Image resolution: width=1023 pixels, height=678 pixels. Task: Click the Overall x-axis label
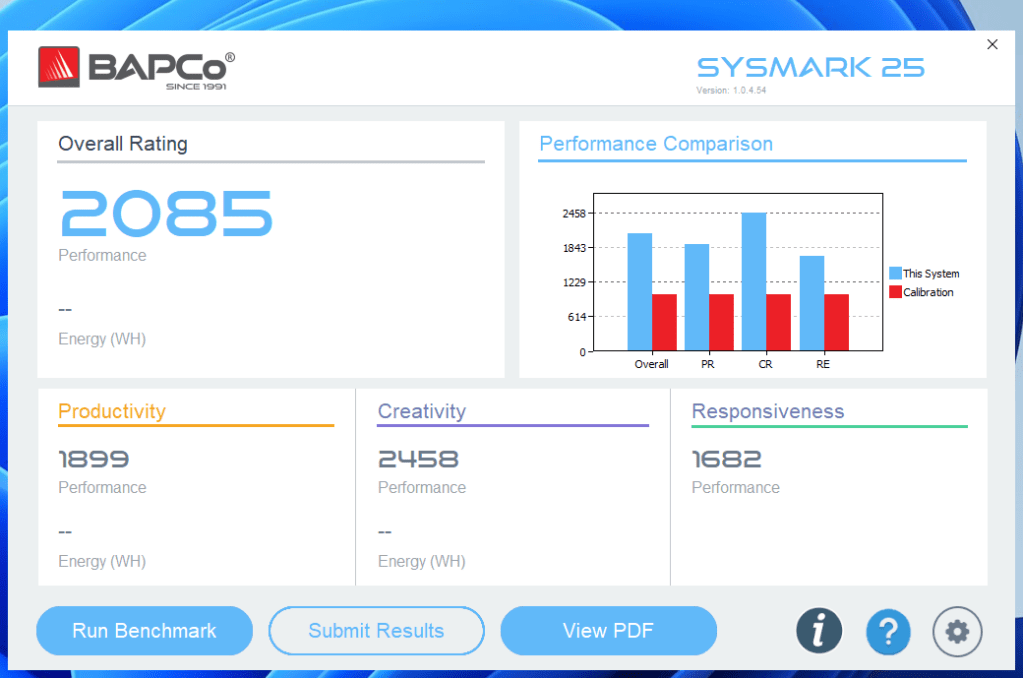click(651, 364)
